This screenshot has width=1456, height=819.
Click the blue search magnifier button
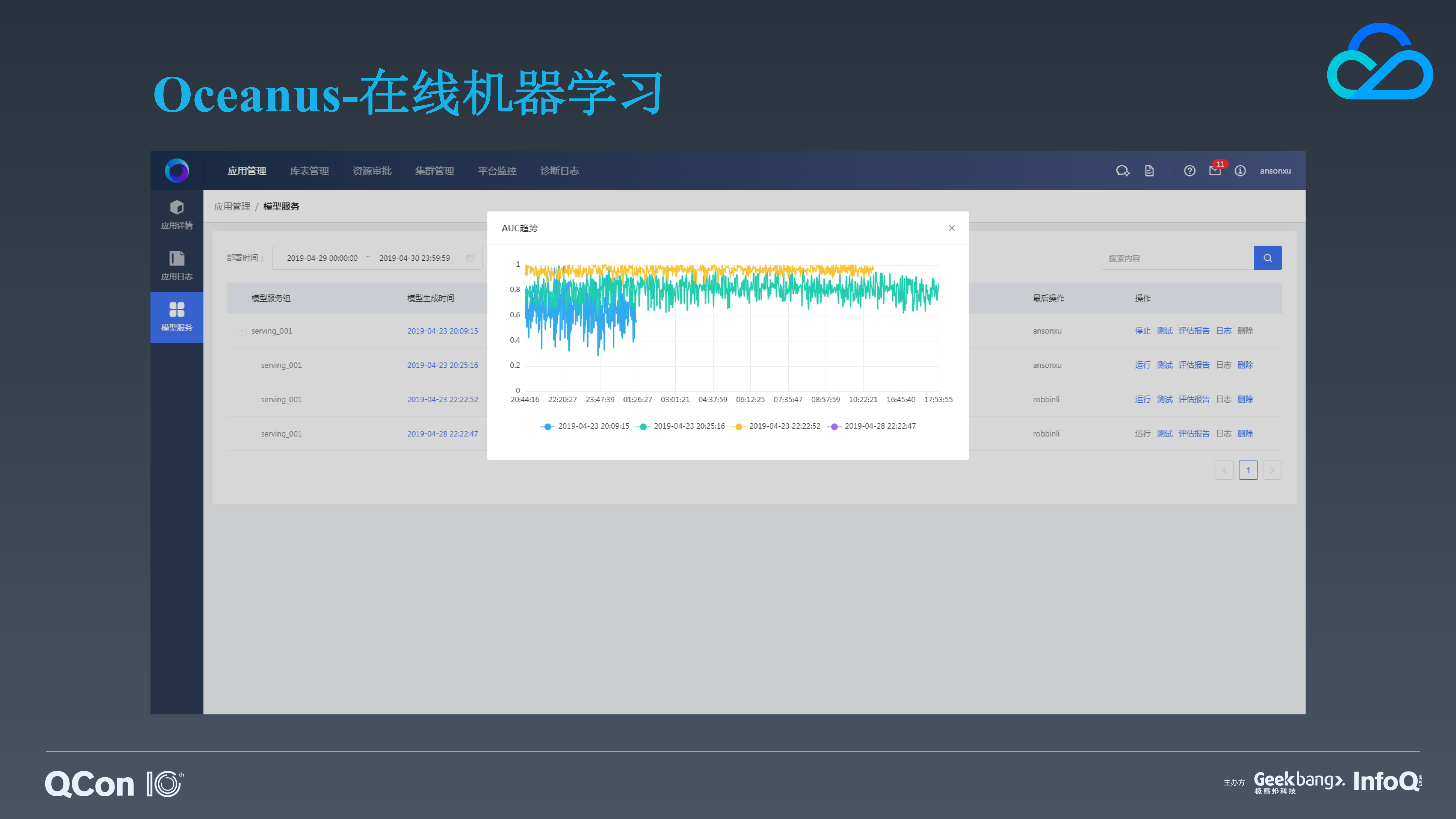[x=1267, y=258]
